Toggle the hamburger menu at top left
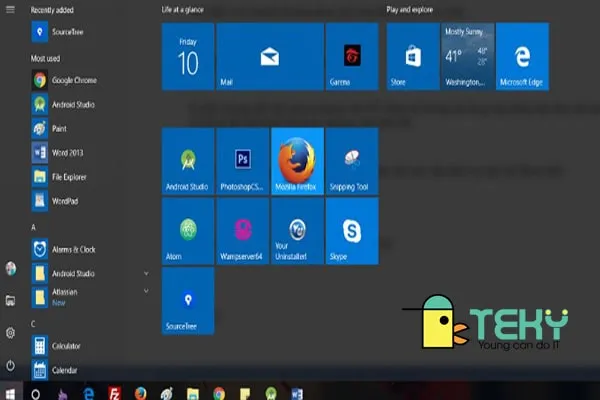 coord(10,9)
